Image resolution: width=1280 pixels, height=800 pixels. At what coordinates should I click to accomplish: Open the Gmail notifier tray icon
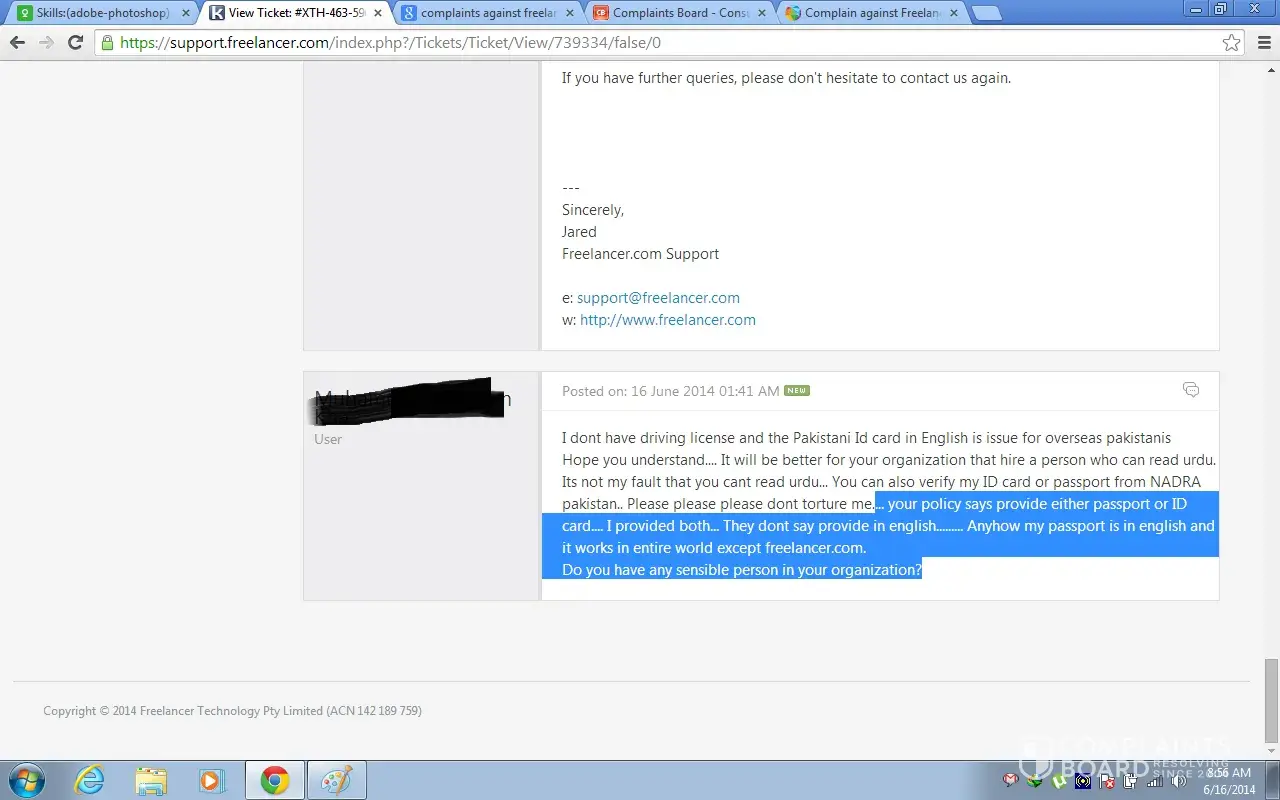coord(1012,781)
